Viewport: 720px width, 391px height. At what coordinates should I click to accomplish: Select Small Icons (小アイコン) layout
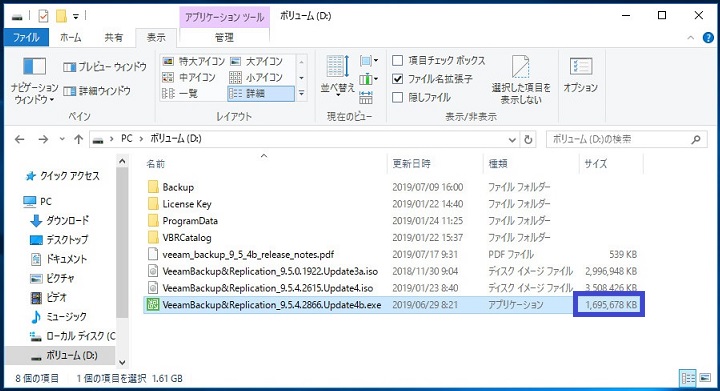point(256,78)
